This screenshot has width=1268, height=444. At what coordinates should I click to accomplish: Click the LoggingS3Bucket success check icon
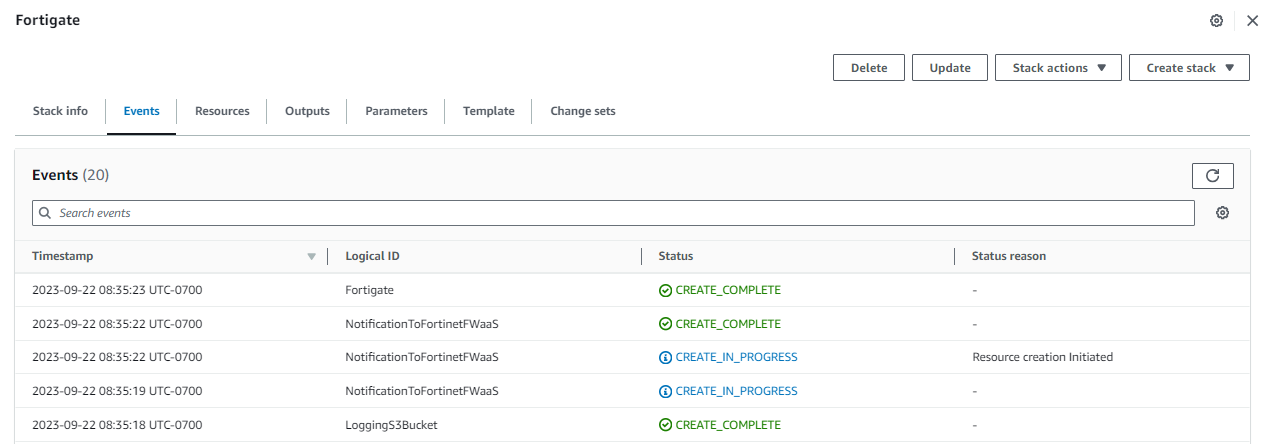pos(665,425)
